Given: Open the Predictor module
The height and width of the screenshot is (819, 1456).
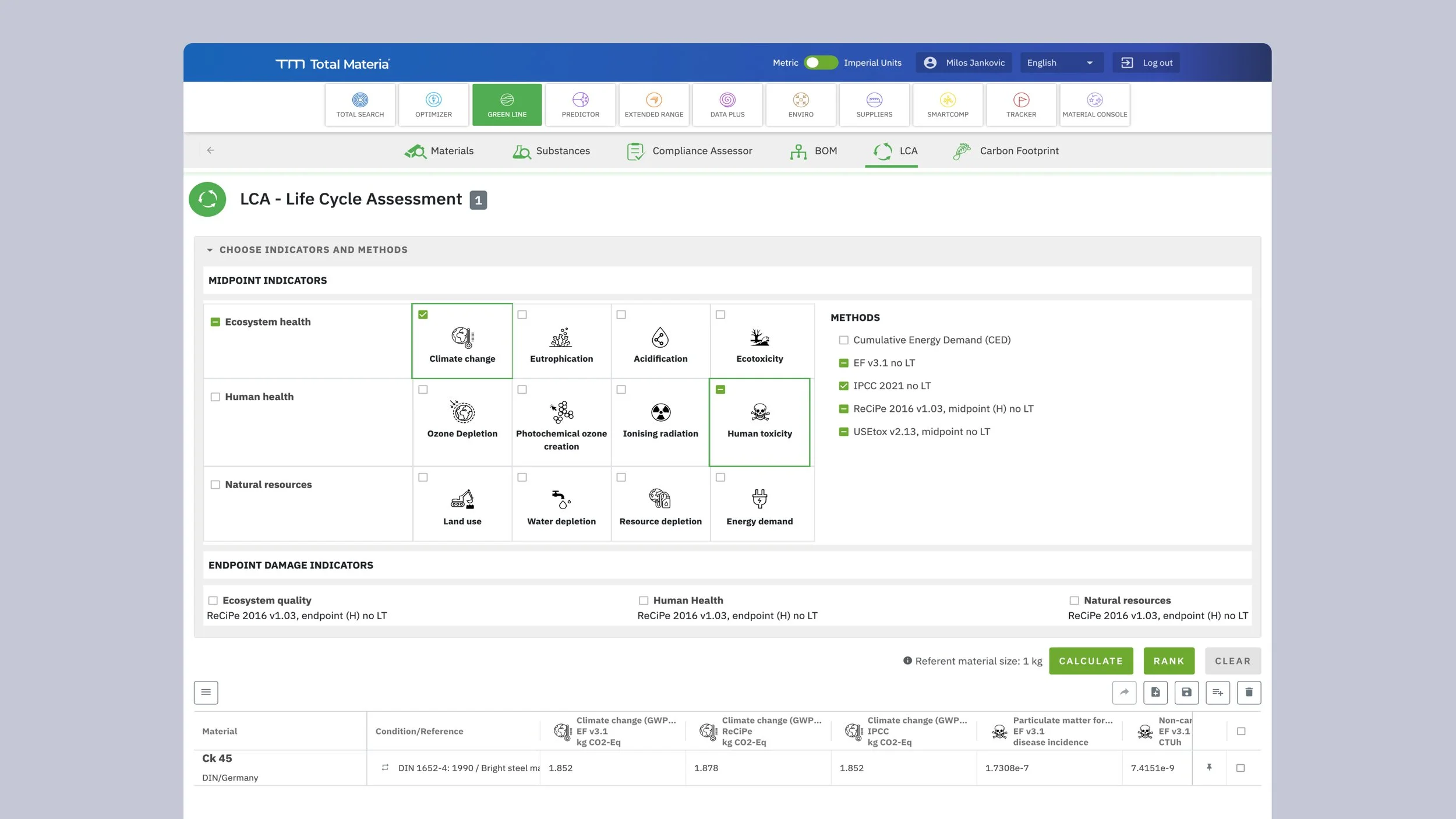Looking at the screenshot, I should [x=580, y=105].
